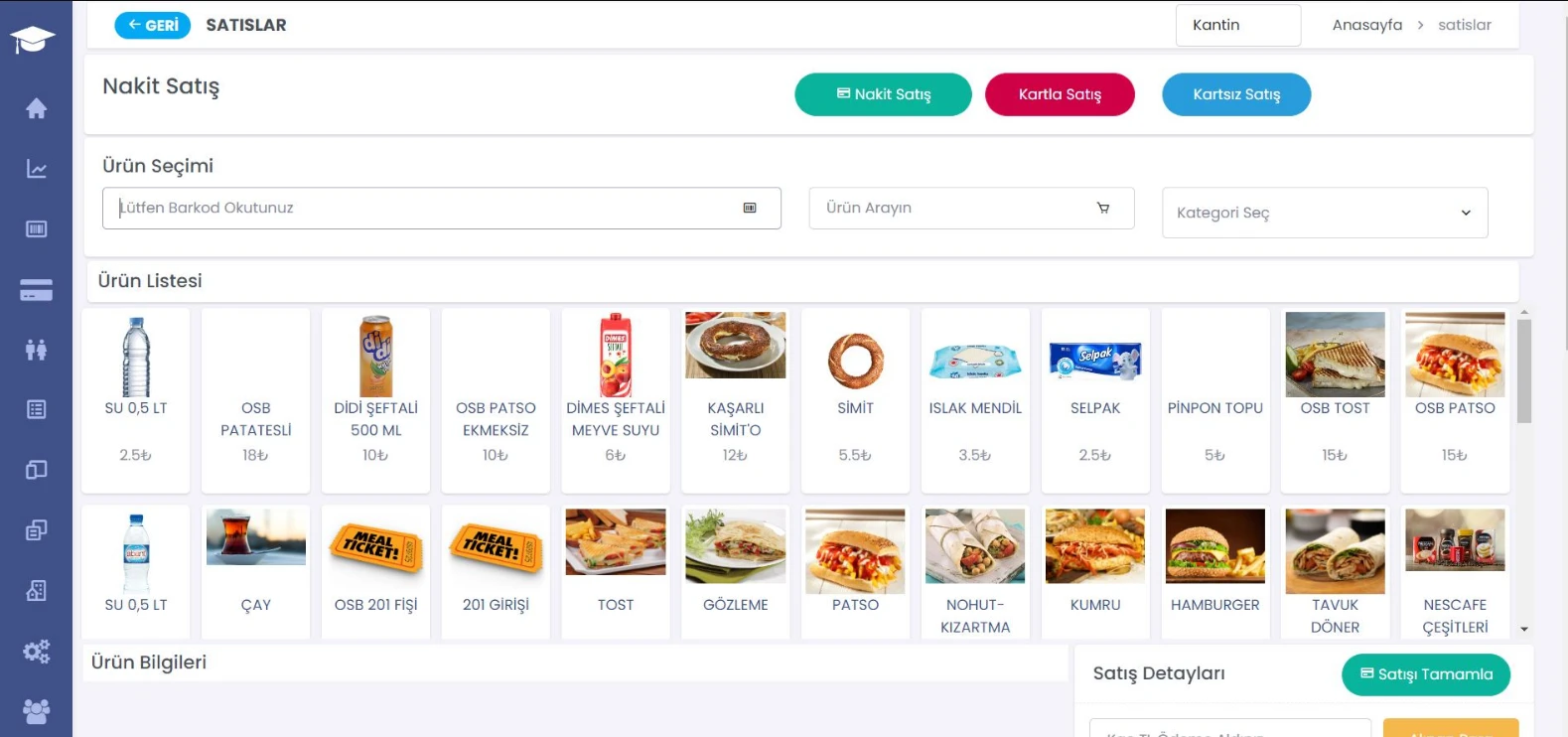Switch to Kartsız Satış mode
This screenshot has height=737, width=1568.
[x=1236, y=94]
